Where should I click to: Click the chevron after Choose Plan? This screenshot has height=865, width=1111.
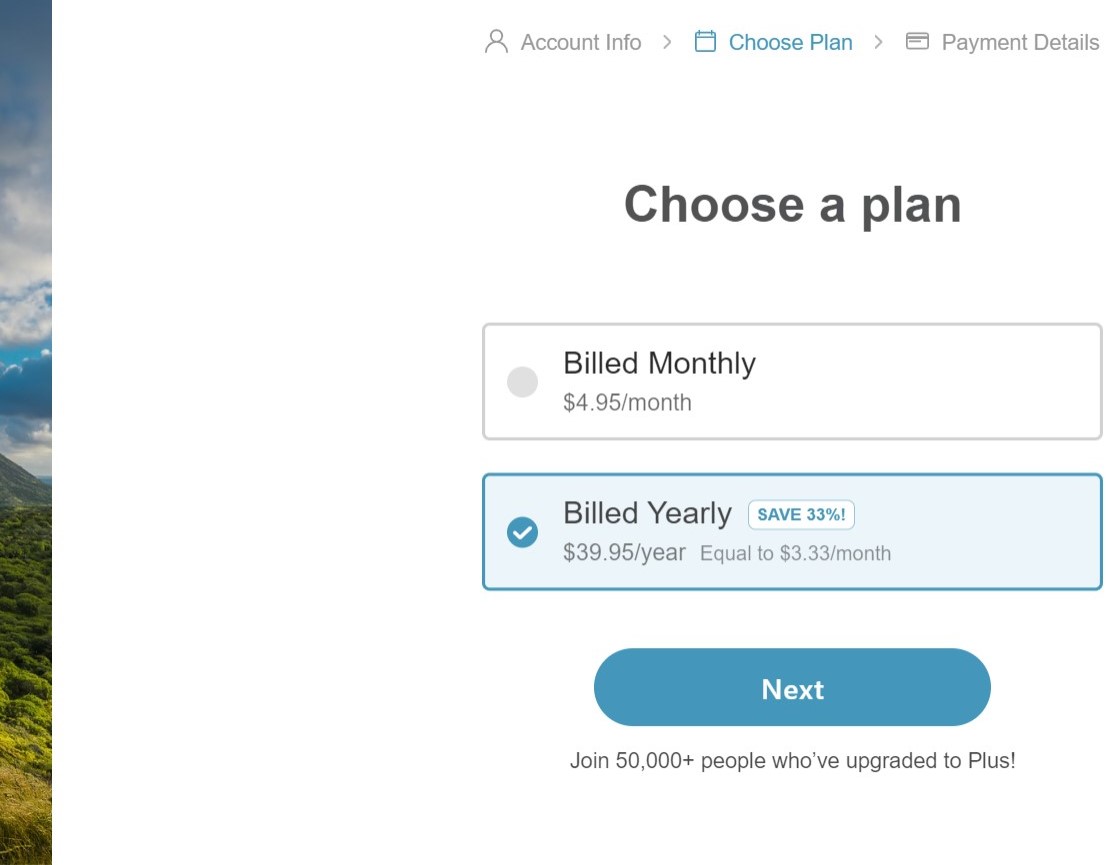pyautogui.click(x=878, y=42)
